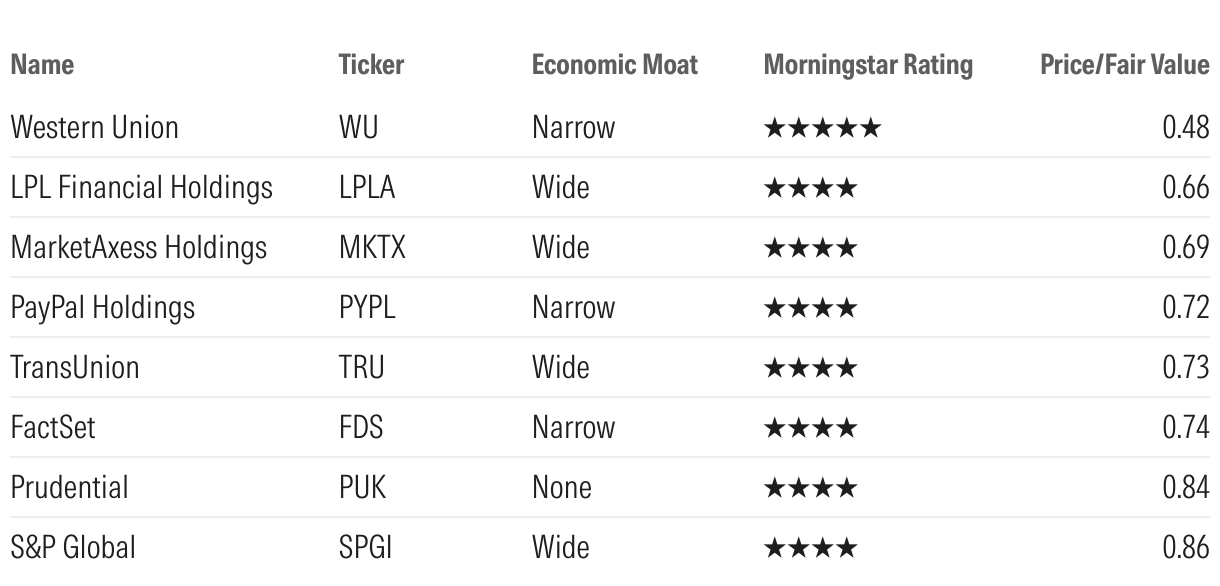
Task: Select the MKTX ticker symbol
Action: coord(372,247)
